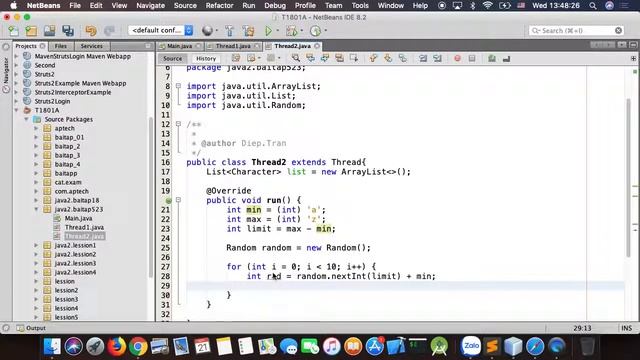Click the IDE search field
Viewport: 640px width, 360px height.
[576, 31]
